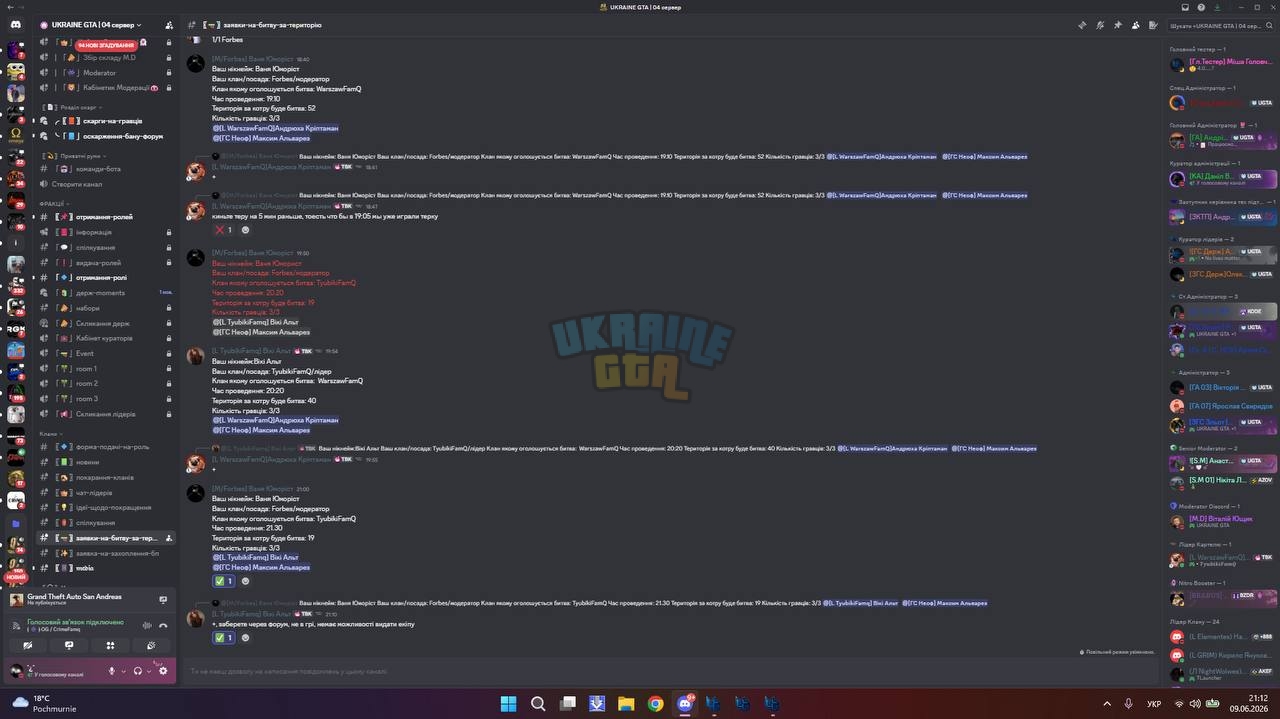
Task: Open the Threads icon in channel header
Action: (1082, 25)
